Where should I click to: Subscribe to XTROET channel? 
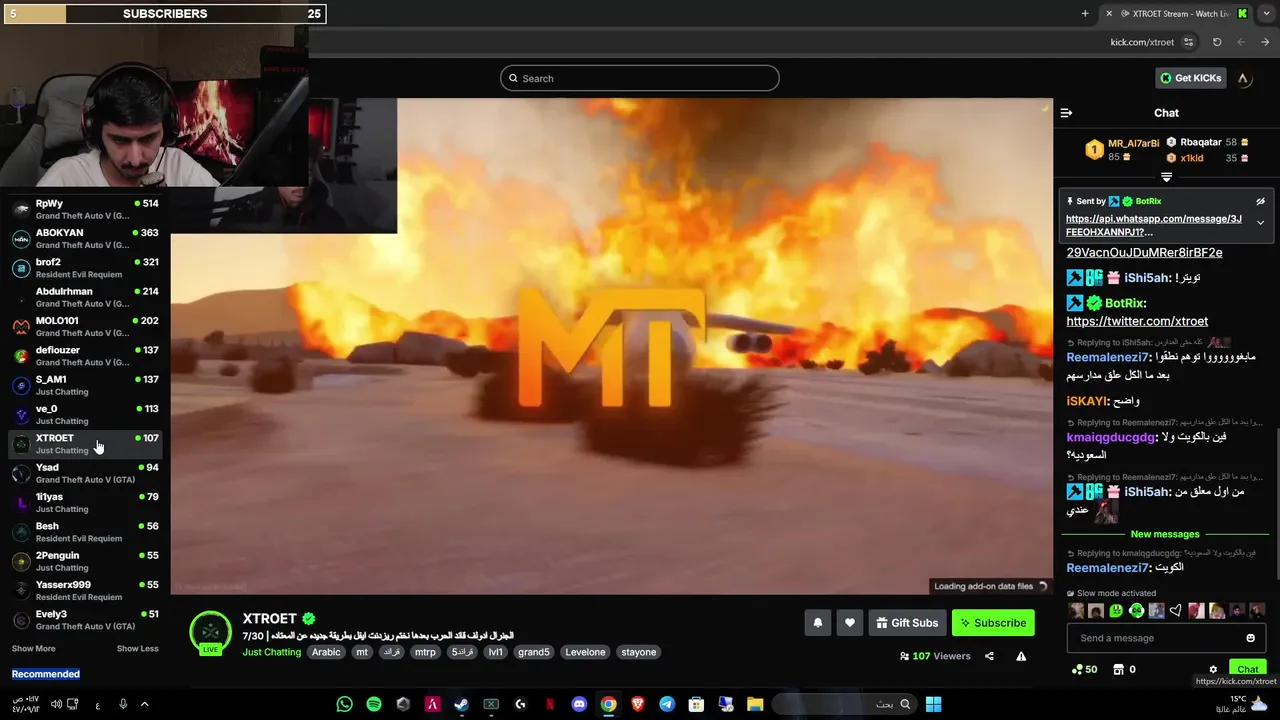[993, 622]
